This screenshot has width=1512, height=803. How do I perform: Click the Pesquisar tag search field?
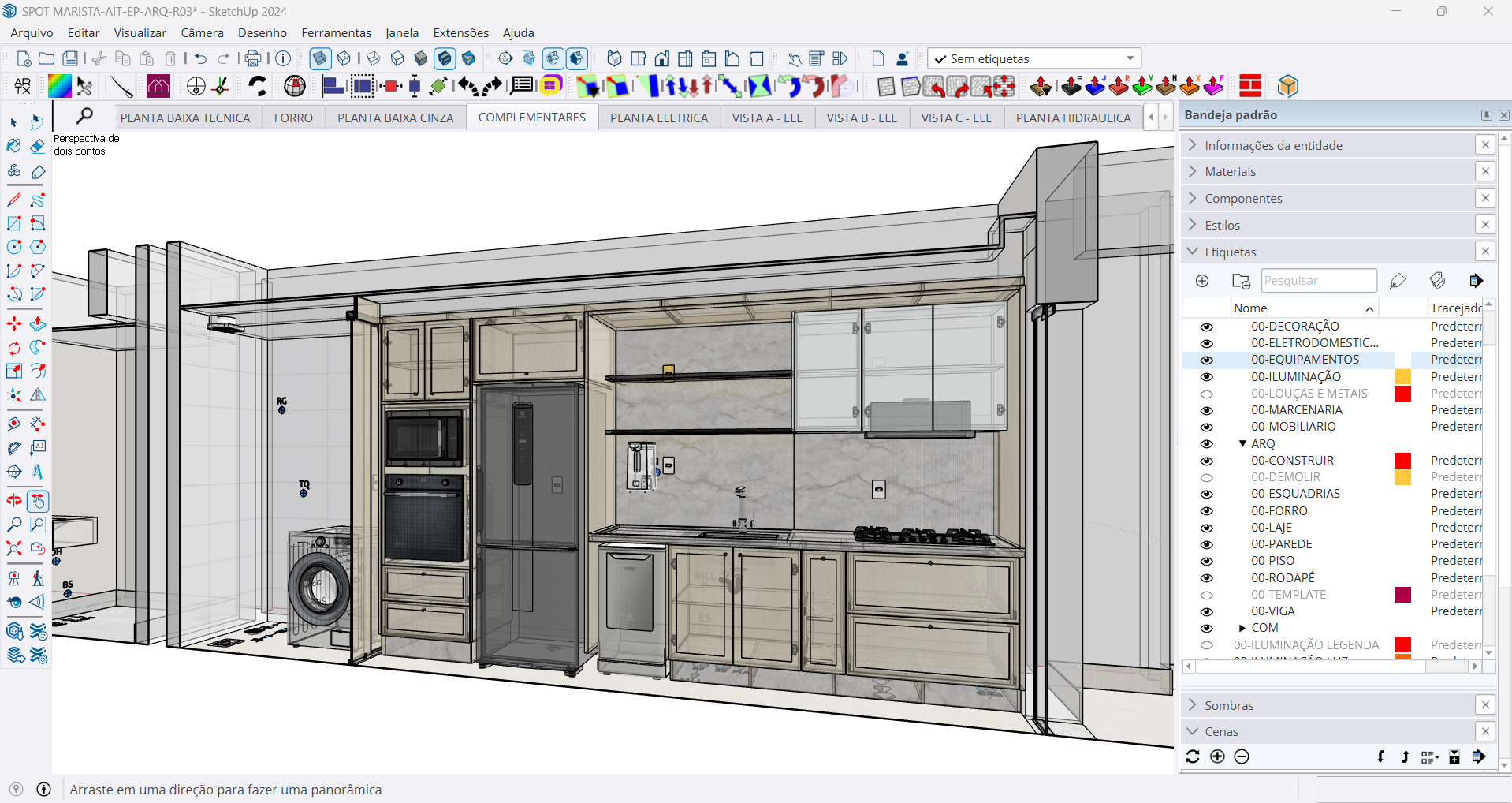click(1317, 281)
